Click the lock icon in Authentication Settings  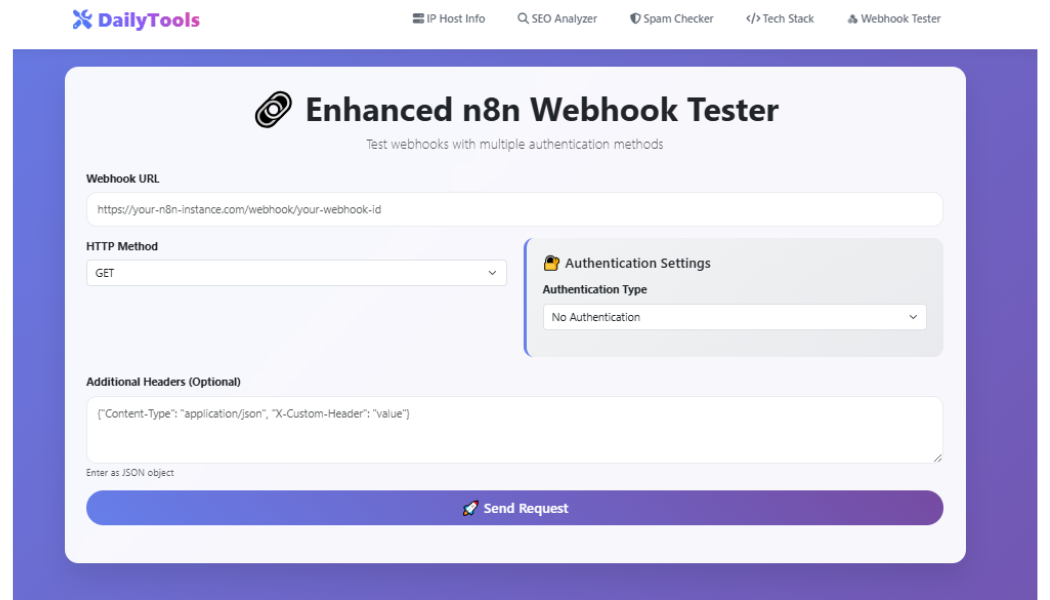click(x=551, y=263)
